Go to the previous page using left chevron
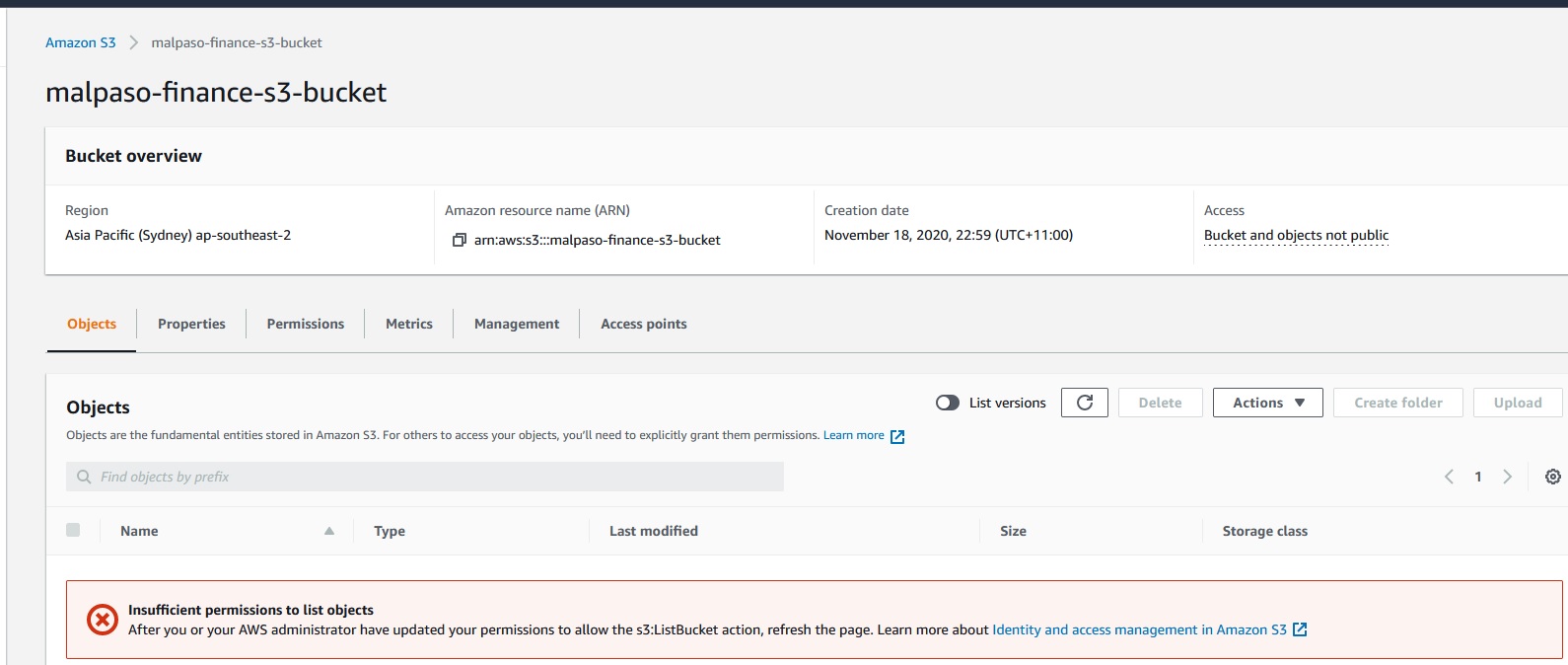This screenshot has height=665, width=1568. (1449, 477)
